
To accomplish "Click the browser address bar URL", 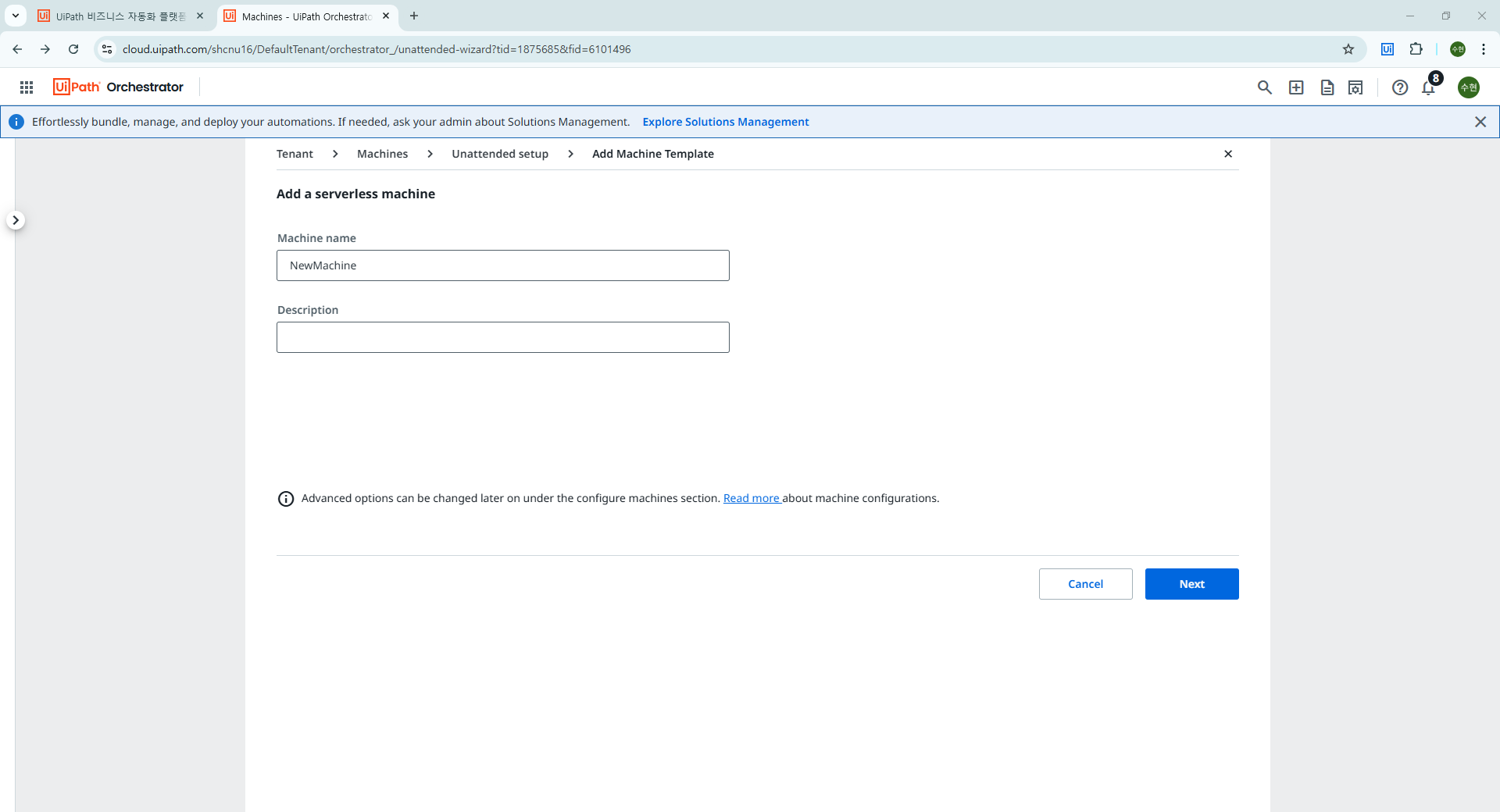I will [377, 49].
